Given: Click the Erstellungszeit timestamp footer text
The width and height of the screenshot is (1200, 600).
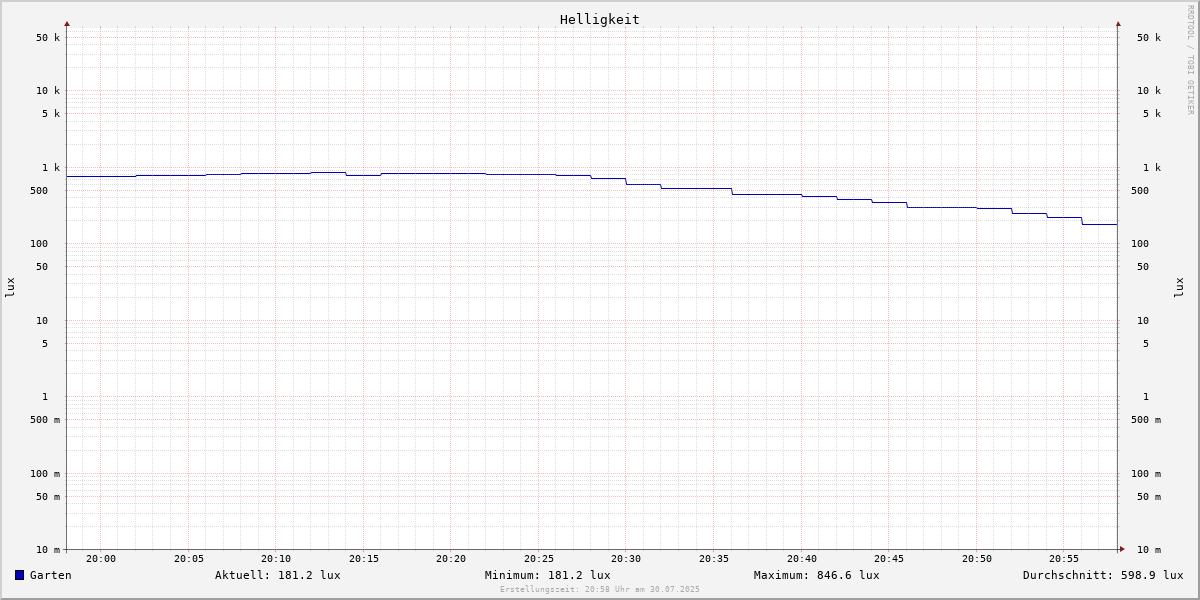Looking at the screenshot, I should pos(600,590).
